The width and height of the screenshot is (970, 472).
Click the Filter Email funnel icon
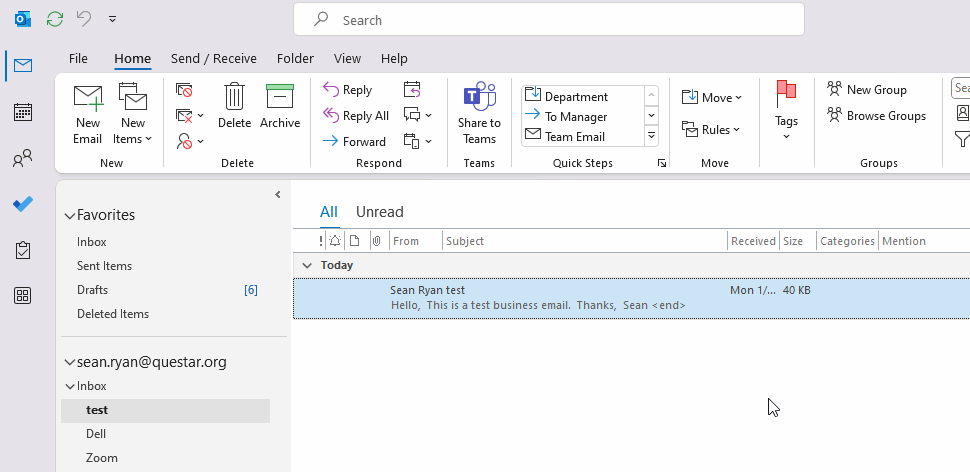963,139
